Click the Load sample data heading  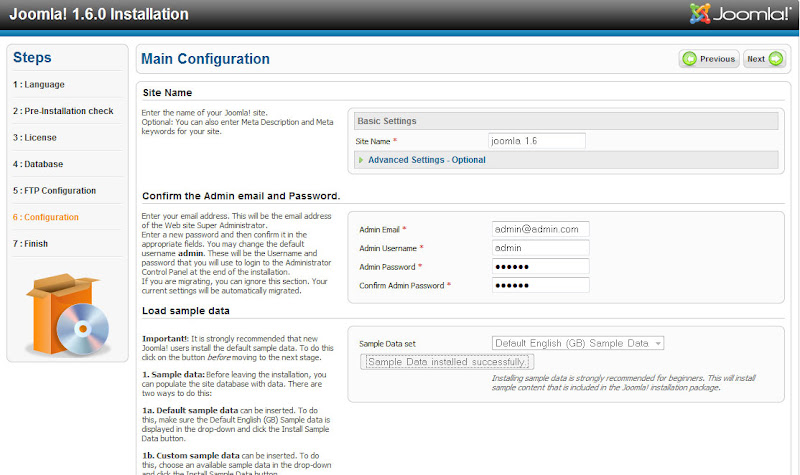coord(186,311)
